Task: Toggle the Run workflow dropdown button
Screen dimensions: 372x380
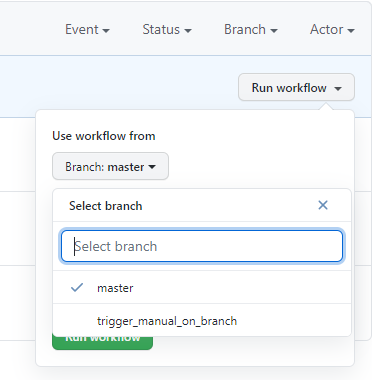Action: (296, 88)
